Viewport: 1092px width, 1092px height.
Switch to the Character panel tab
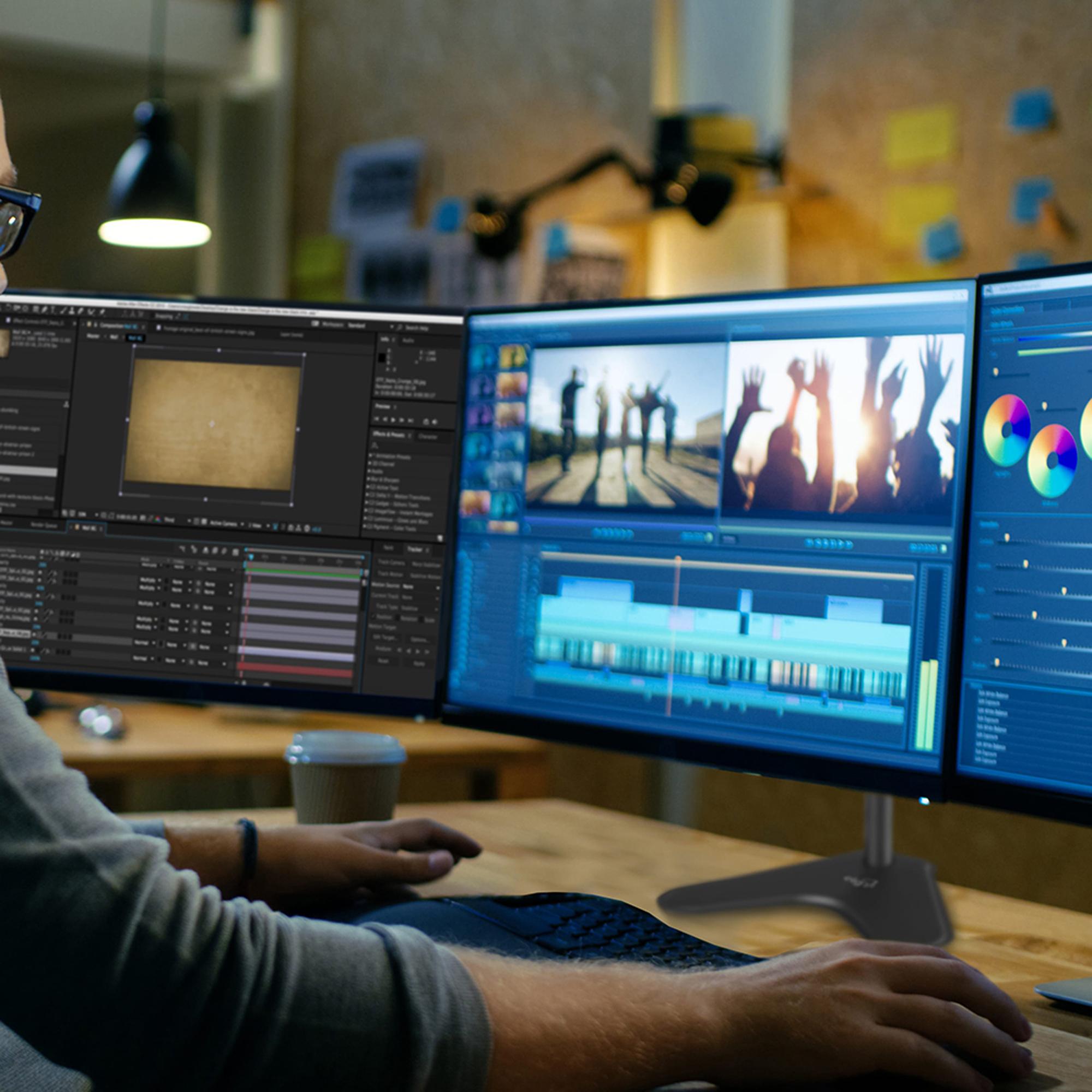click(428, 437)
